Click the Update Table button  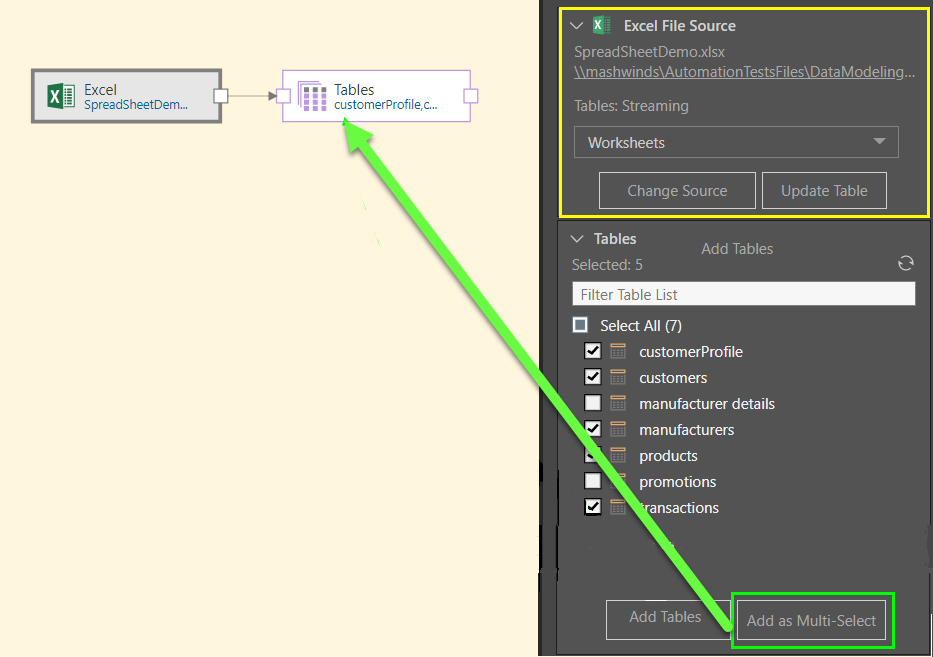coord(824,190)
